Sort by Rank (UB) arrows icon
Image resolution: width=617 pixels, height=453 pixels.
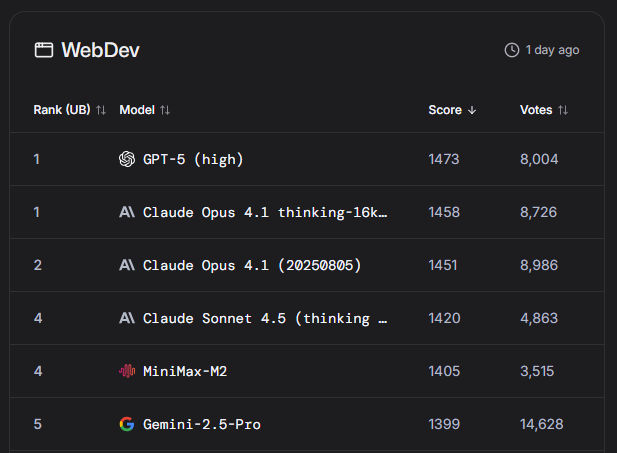101,110
